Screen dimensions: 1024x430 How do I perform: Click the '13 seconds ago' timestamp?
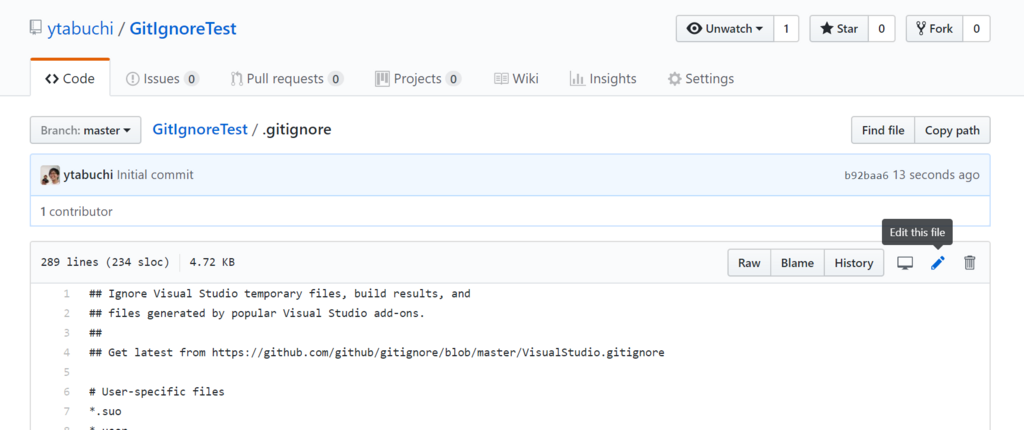(x=936, y=174)
